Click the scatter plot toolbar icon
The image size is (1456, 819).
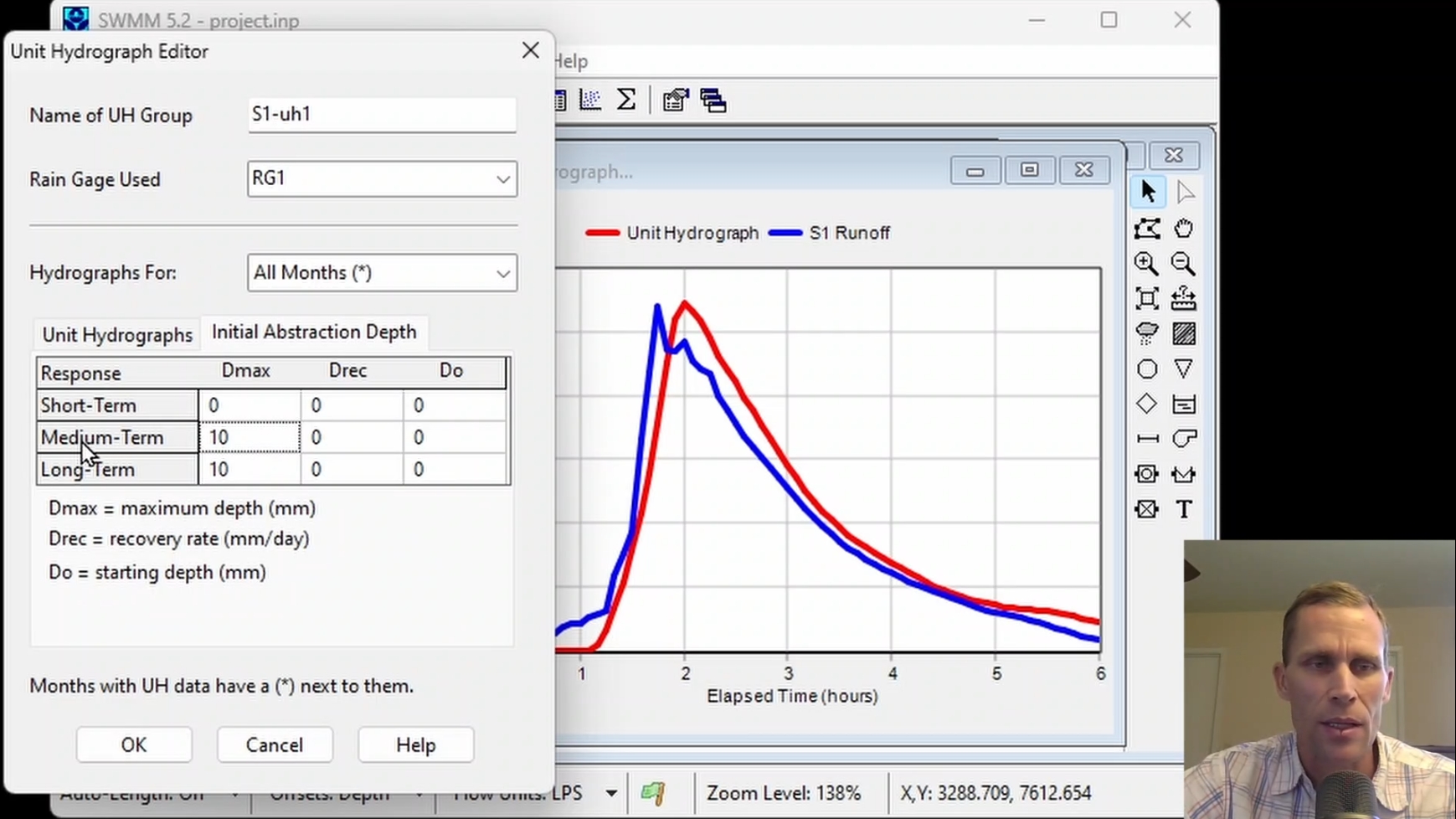[590, 100]
